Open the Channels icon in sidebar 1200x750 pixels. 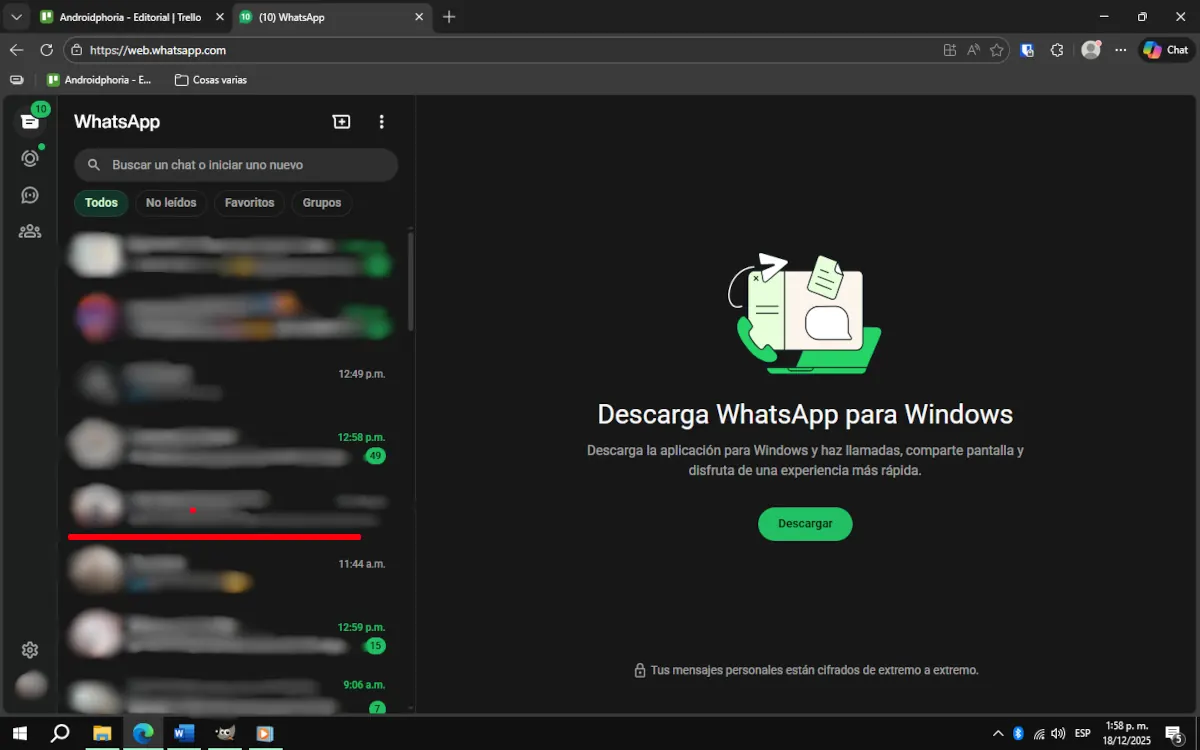pos(29,194)
